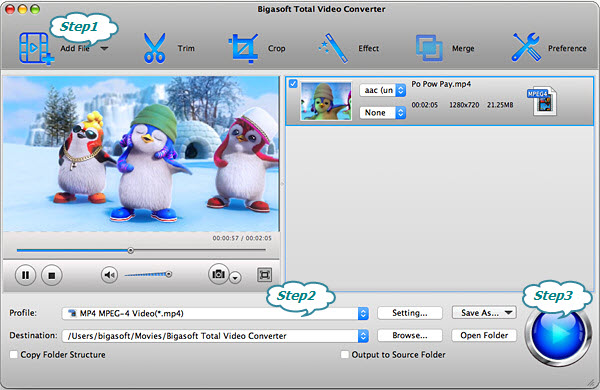The image size is (600, 390).
Task: Click the Merge label
Action: click(x=463, y=49)
